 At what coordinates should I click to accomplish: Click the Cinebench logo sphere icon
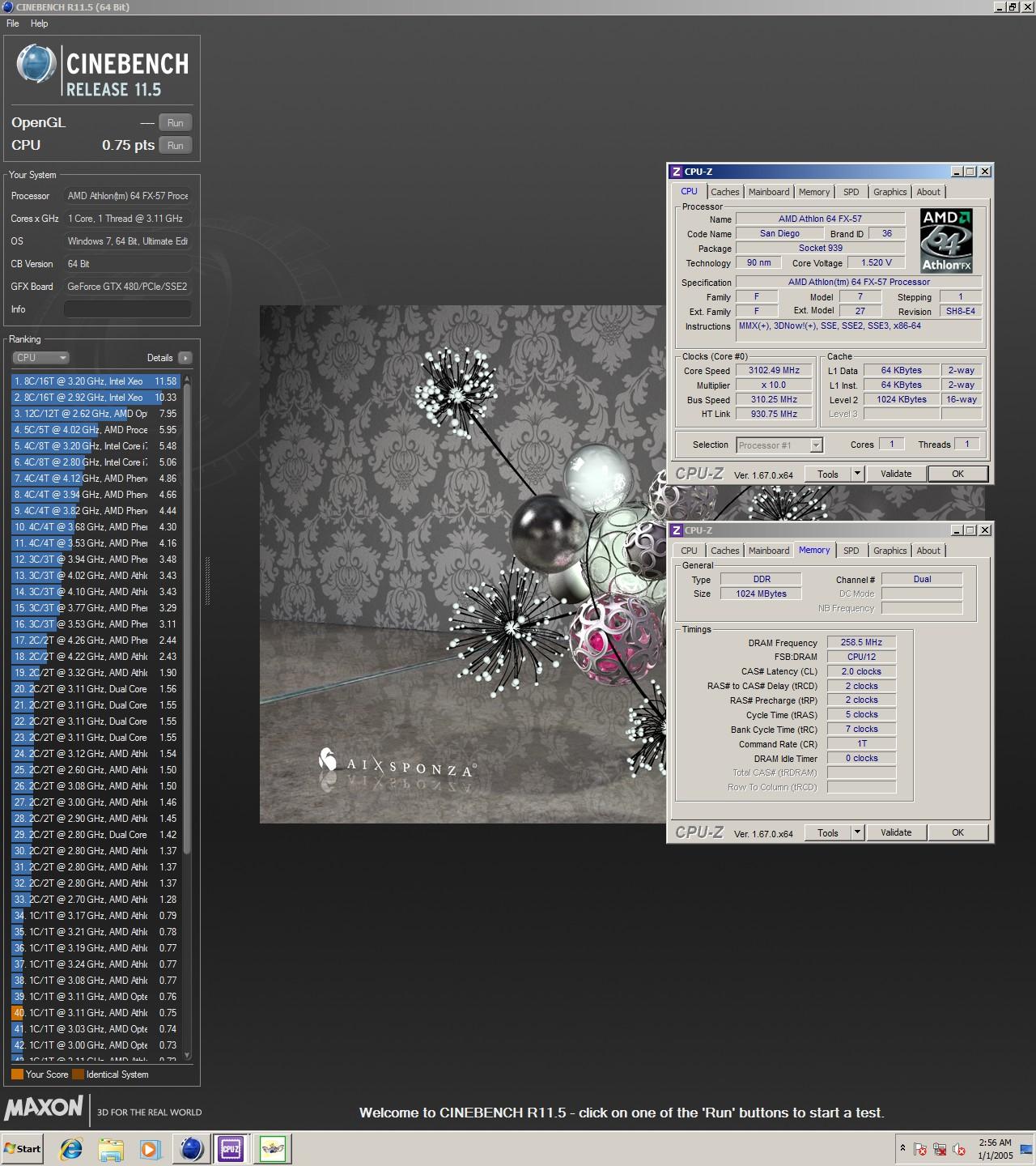click(36, 63)
